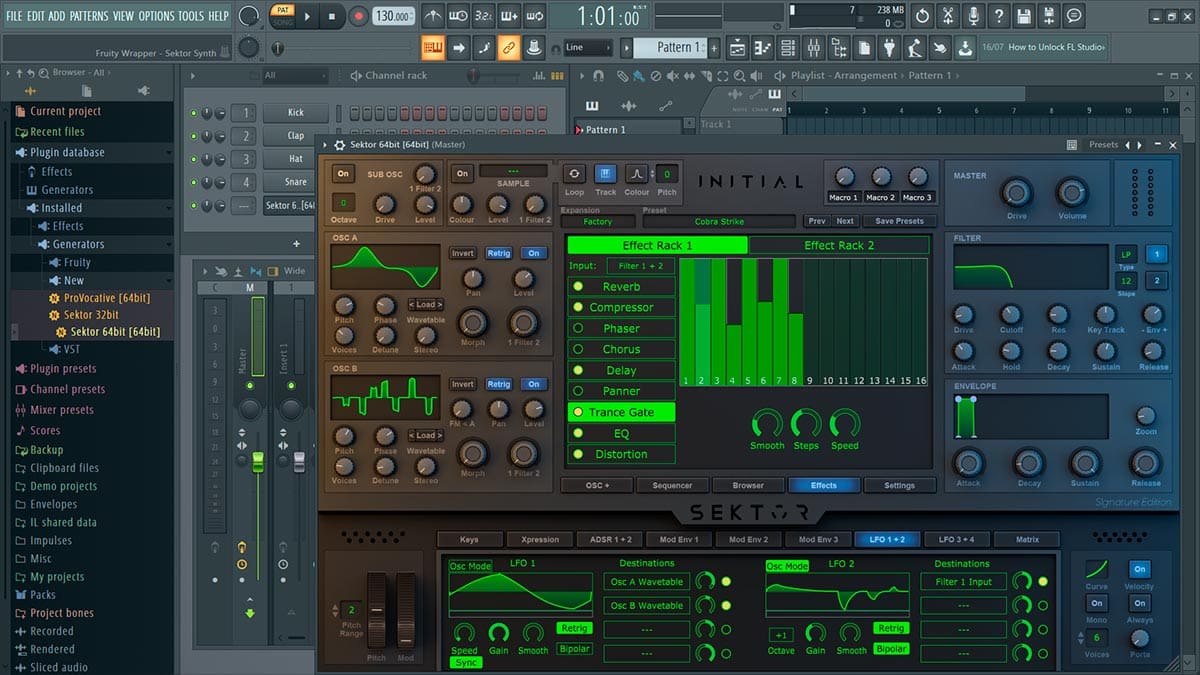
Task: Switch to Effect Rack 2 tab
Action: point(839,245)
